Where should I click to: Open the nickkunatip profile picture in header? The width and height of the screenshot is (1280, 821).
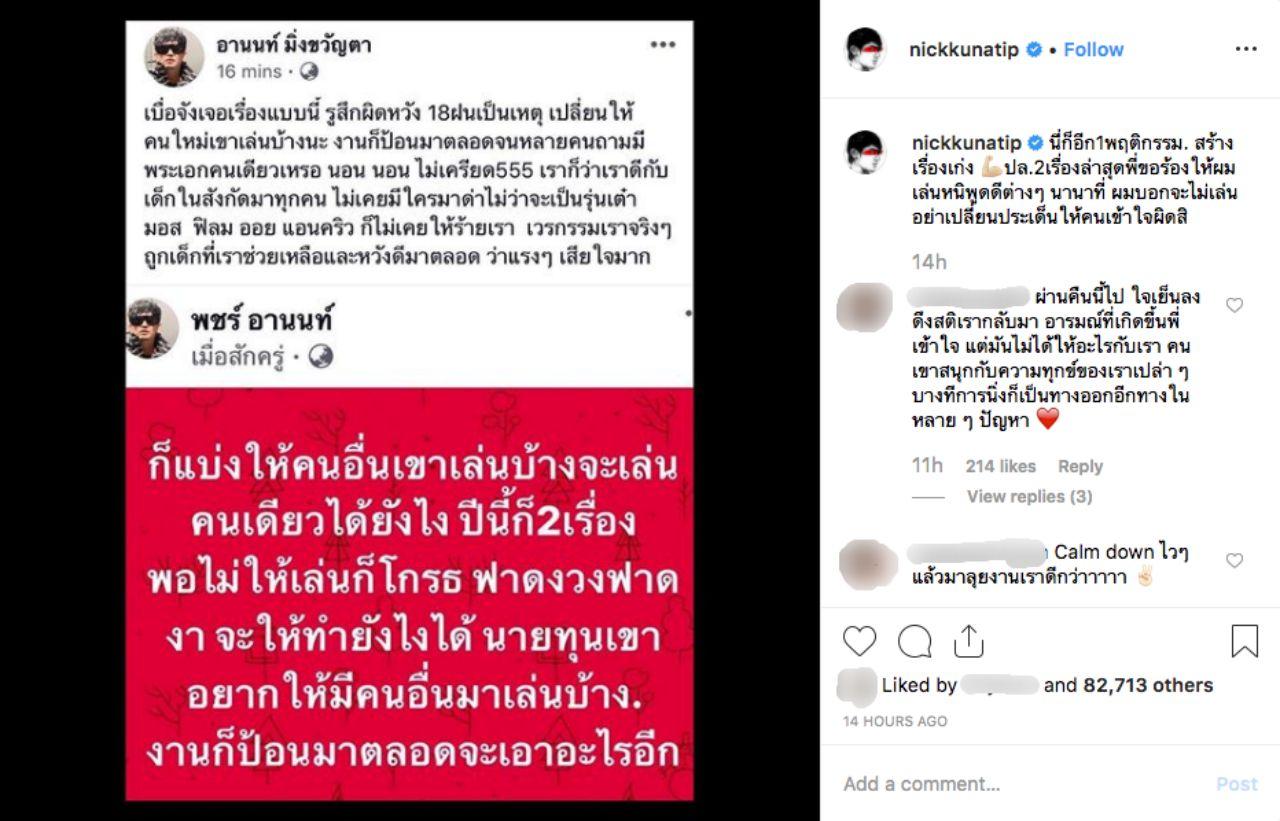(865, 49)
